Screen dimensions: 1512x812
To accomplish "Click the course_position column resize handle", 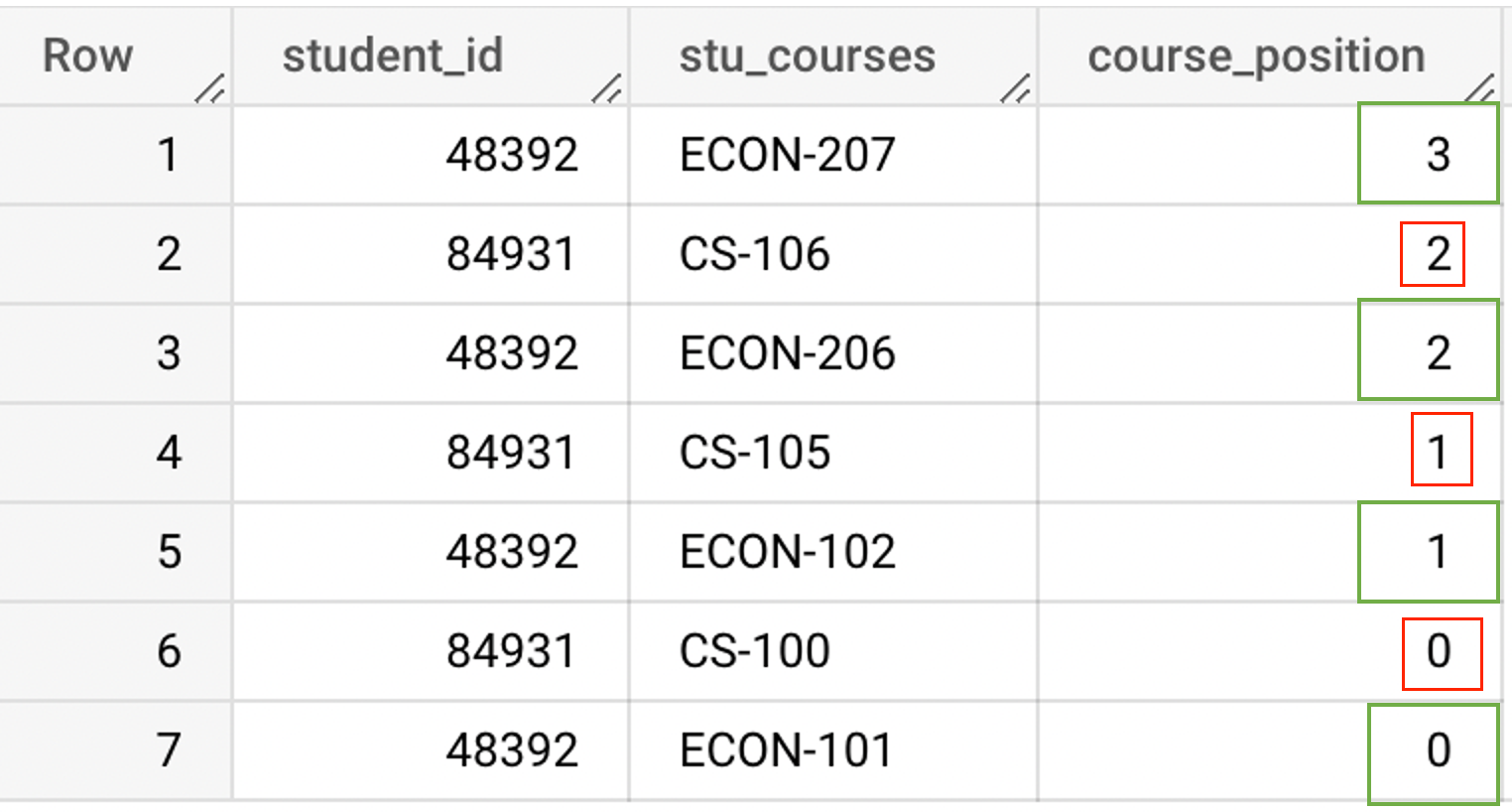I will 1479,88.
